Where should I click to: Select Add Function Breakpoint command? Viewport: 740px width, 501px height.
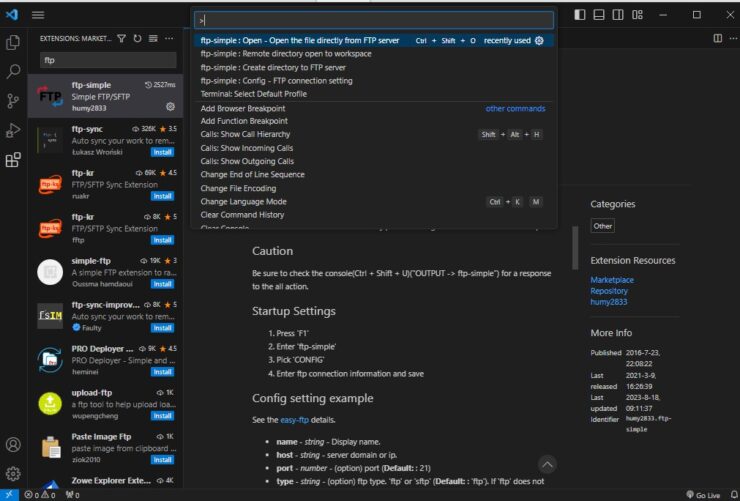(374, 121)
